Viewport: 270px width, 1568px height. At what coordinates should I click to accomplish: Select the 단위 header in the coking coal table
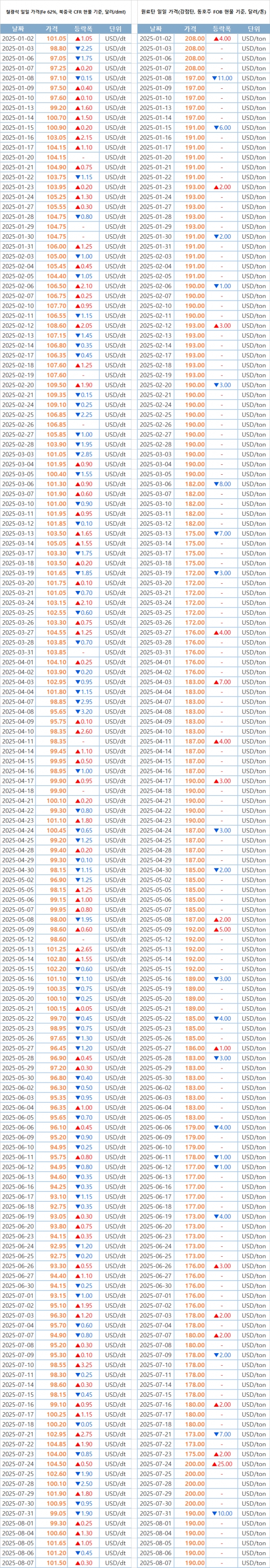[254, 29]
